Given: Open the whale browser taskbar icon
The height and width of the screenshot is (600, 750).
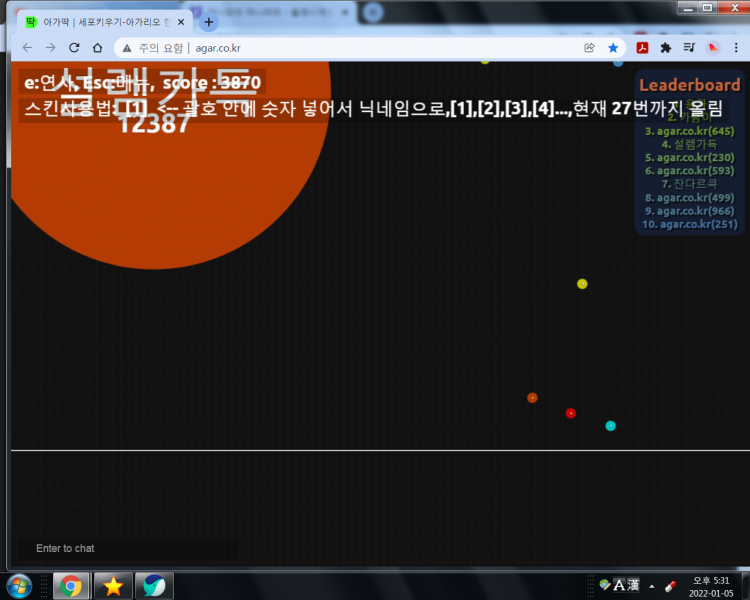Looking at the screenshot, I should [x=154, y=586].
